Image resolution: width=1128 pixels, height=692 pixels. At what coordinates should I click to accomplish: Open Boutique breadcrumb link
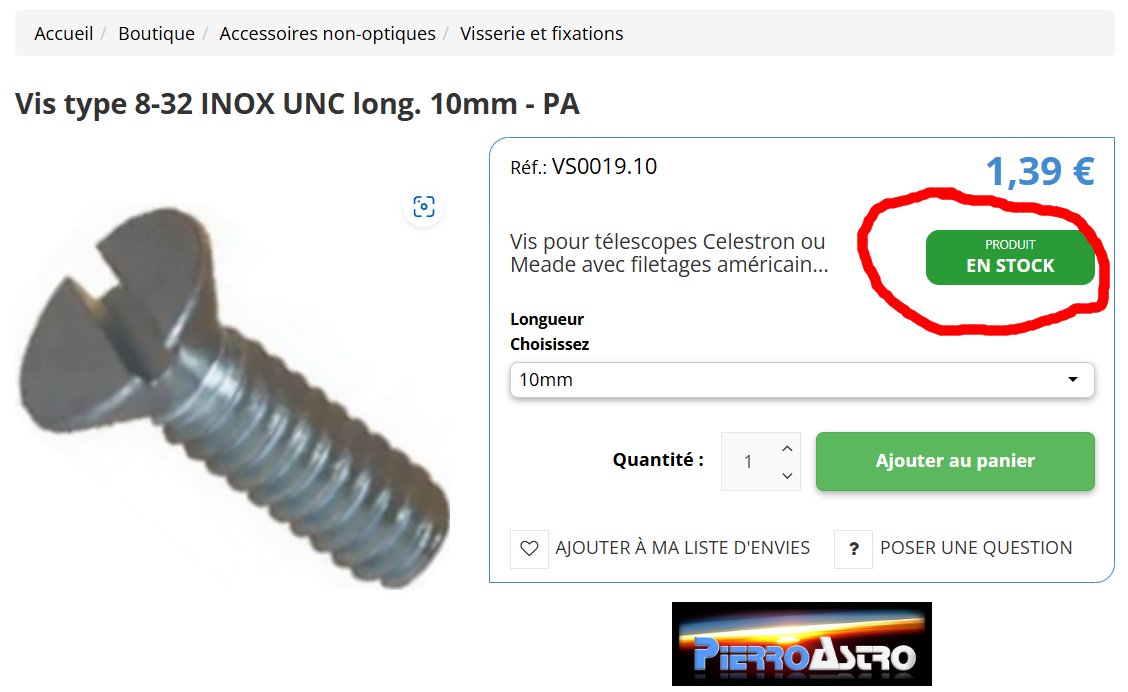pyautogui.click(x=156, y=34)
